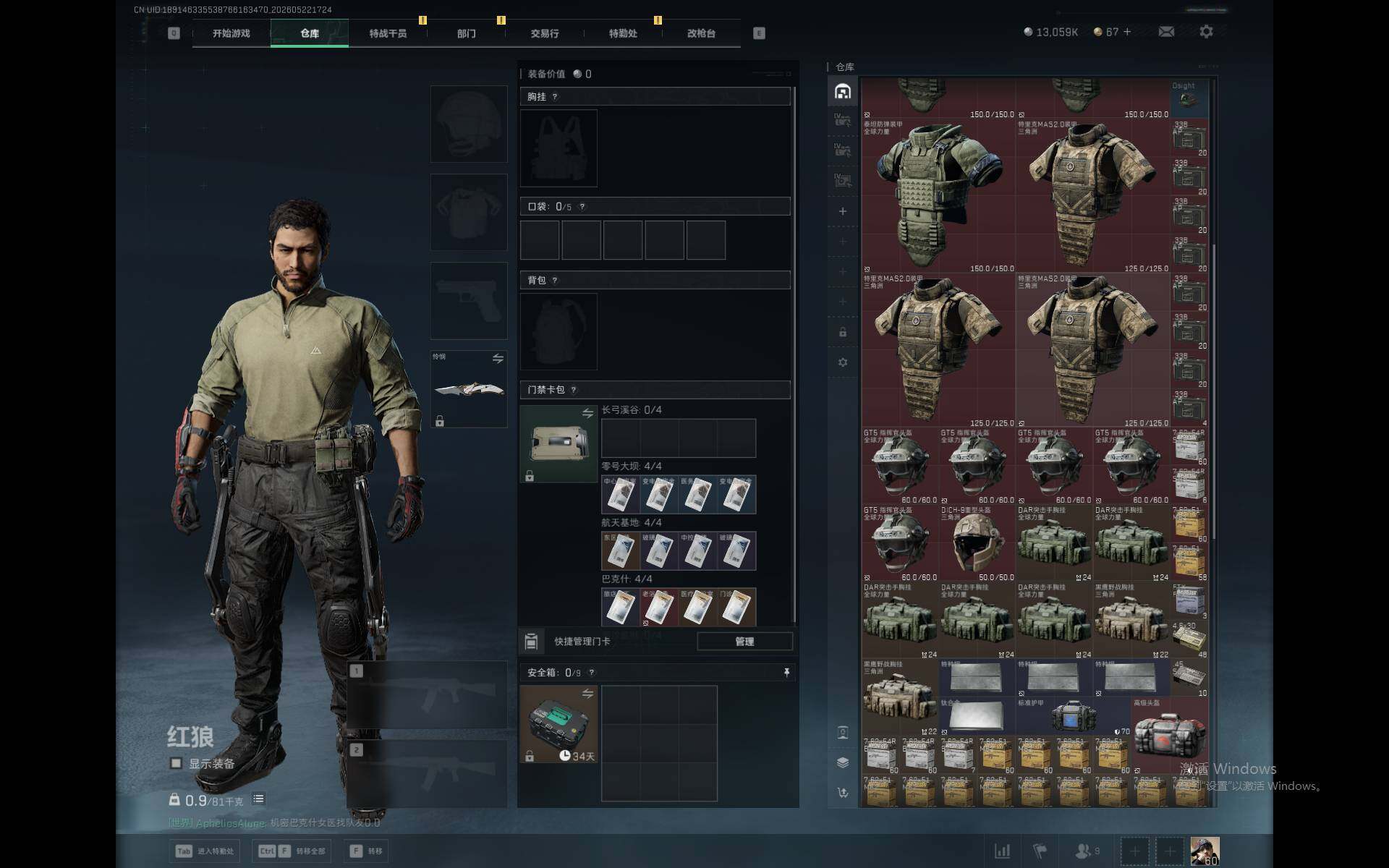Click the empty primary weapon slot 1
The image size is (1389, 868).
coord(428,695)
